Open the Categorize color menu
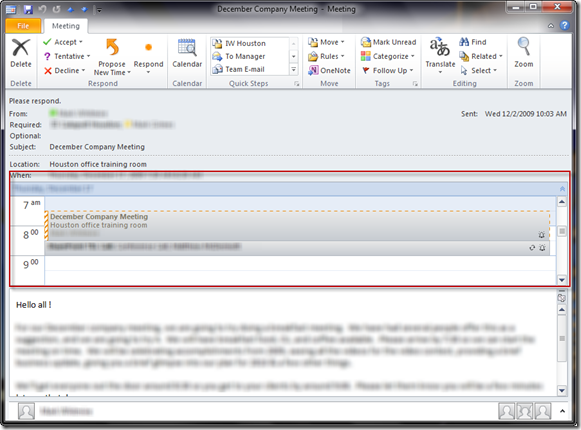The height and width of the screenshot is (430, 581). click(x=387, y=56)
